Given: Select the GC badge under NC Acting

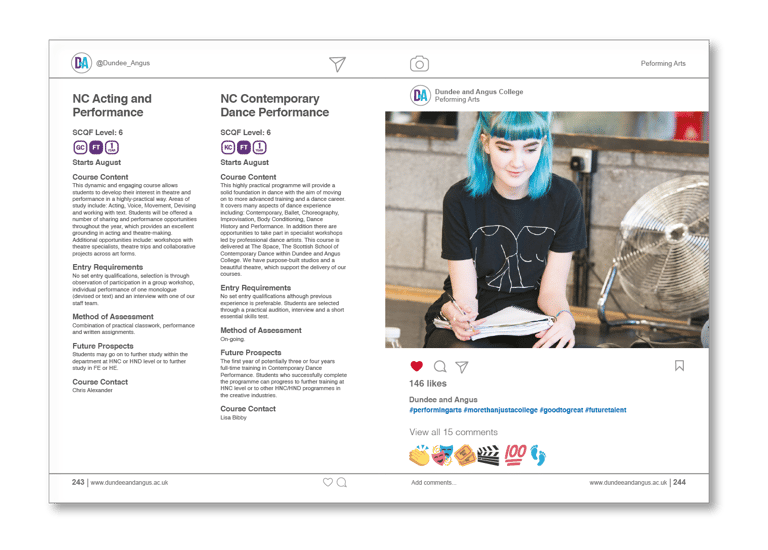Looking at the screenshot, I should pyautogui.click(x=80, y=147).
